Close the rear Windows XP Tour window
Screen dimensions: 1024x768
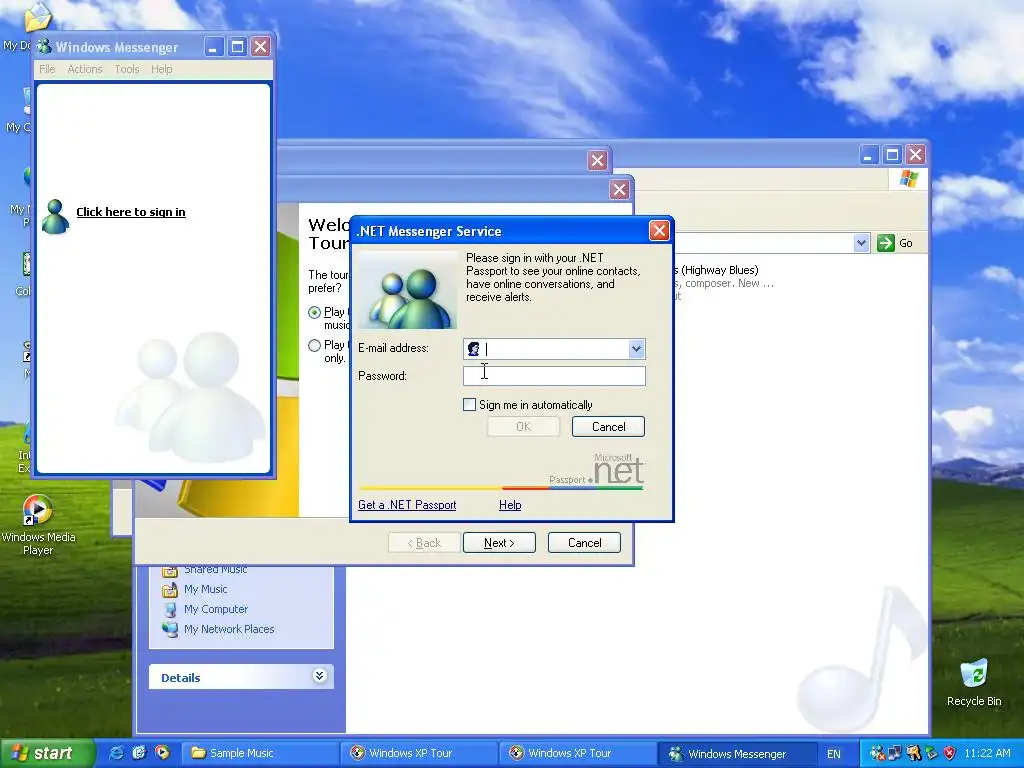click(x=597, y=161)
